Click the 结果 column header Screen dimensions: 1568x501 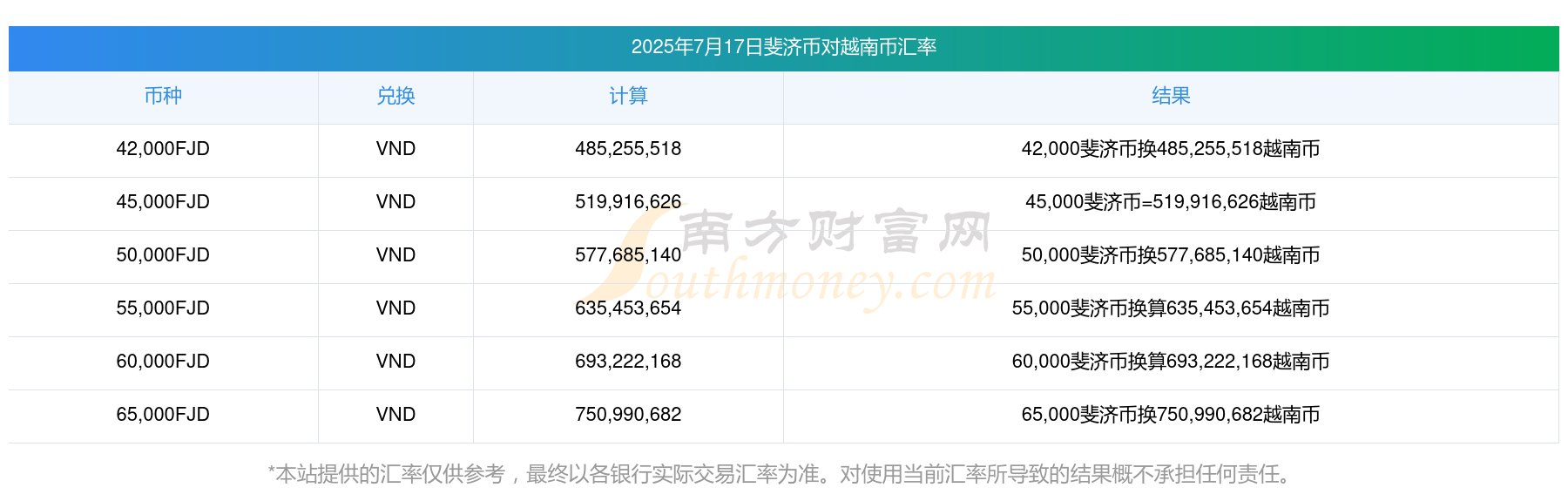coord(1171,96)
